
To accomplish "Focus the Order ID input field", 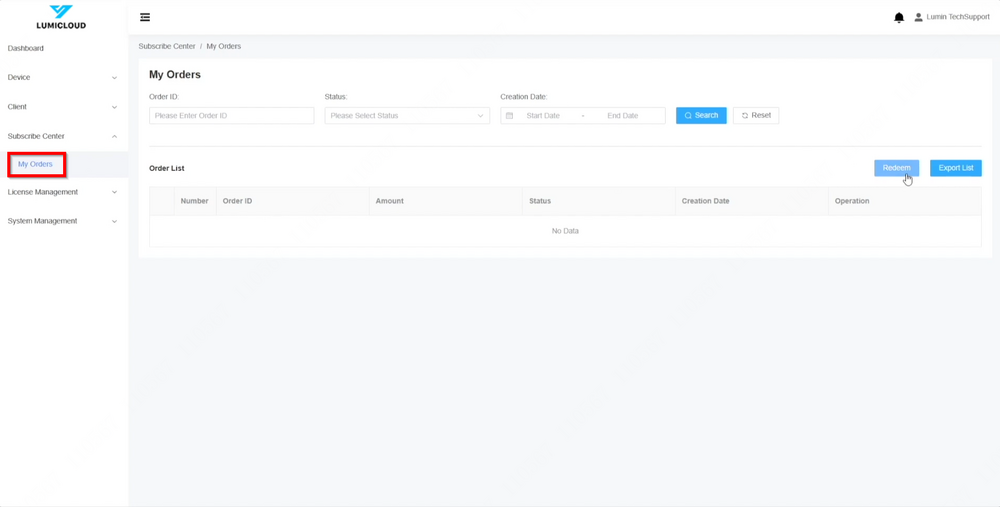I will pyautogui.click(x=231, y=116).
